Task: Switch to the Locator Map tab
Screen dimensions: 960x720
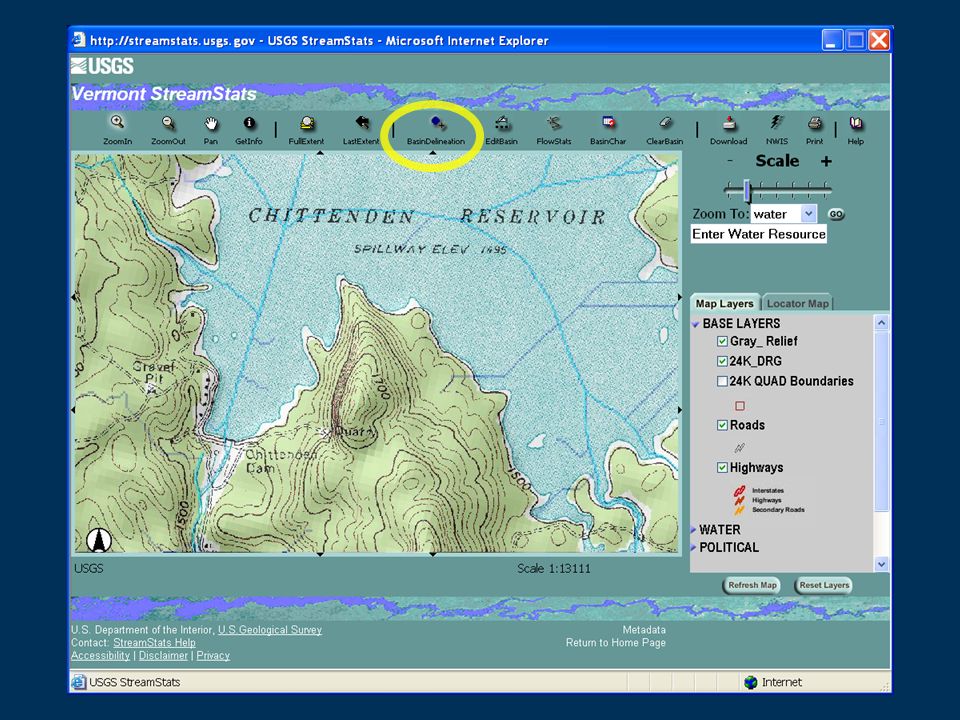Action: (797, 303)
